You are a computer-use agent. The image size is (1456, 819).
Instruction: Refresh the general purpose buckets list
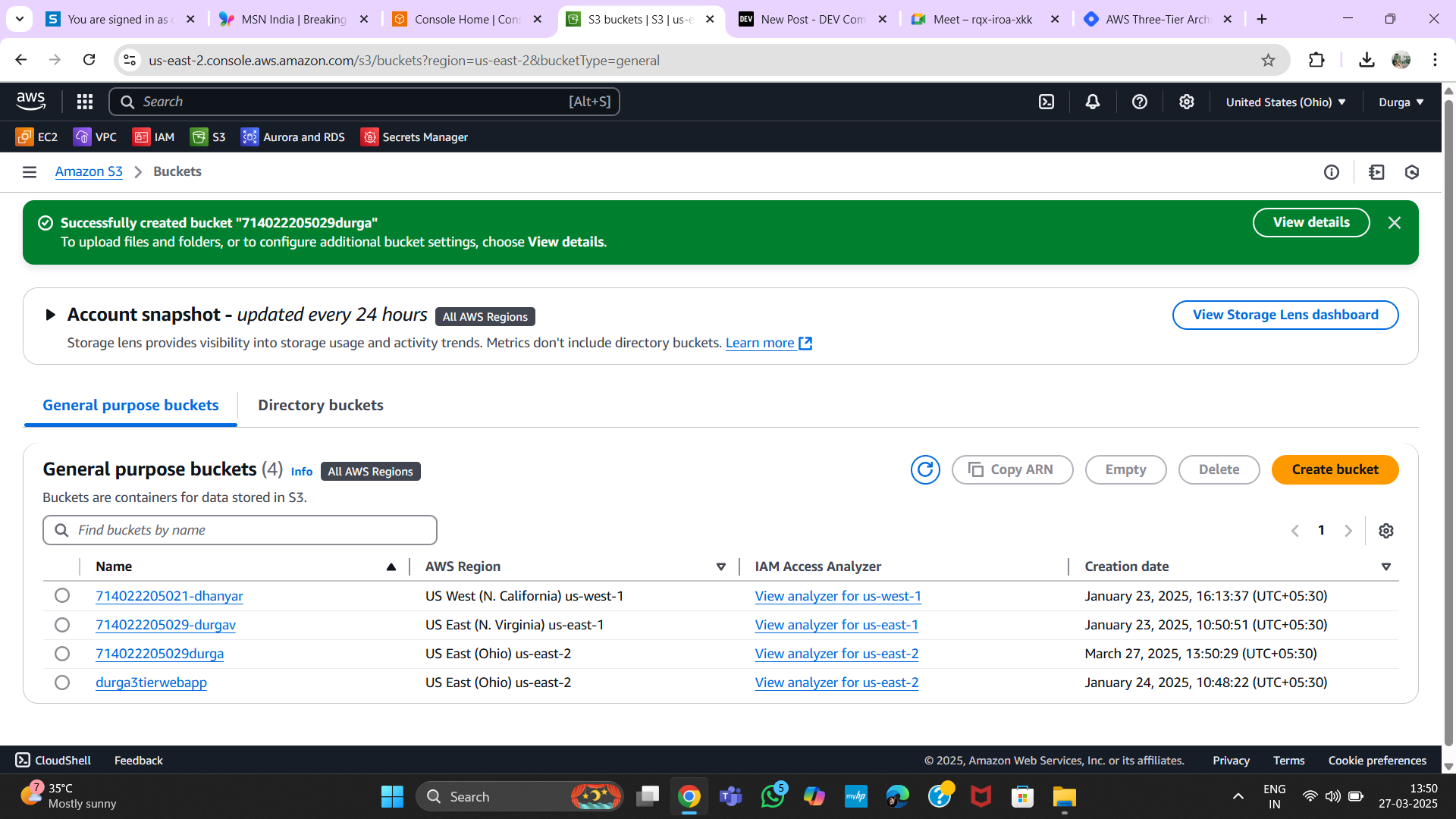(925, 470)
